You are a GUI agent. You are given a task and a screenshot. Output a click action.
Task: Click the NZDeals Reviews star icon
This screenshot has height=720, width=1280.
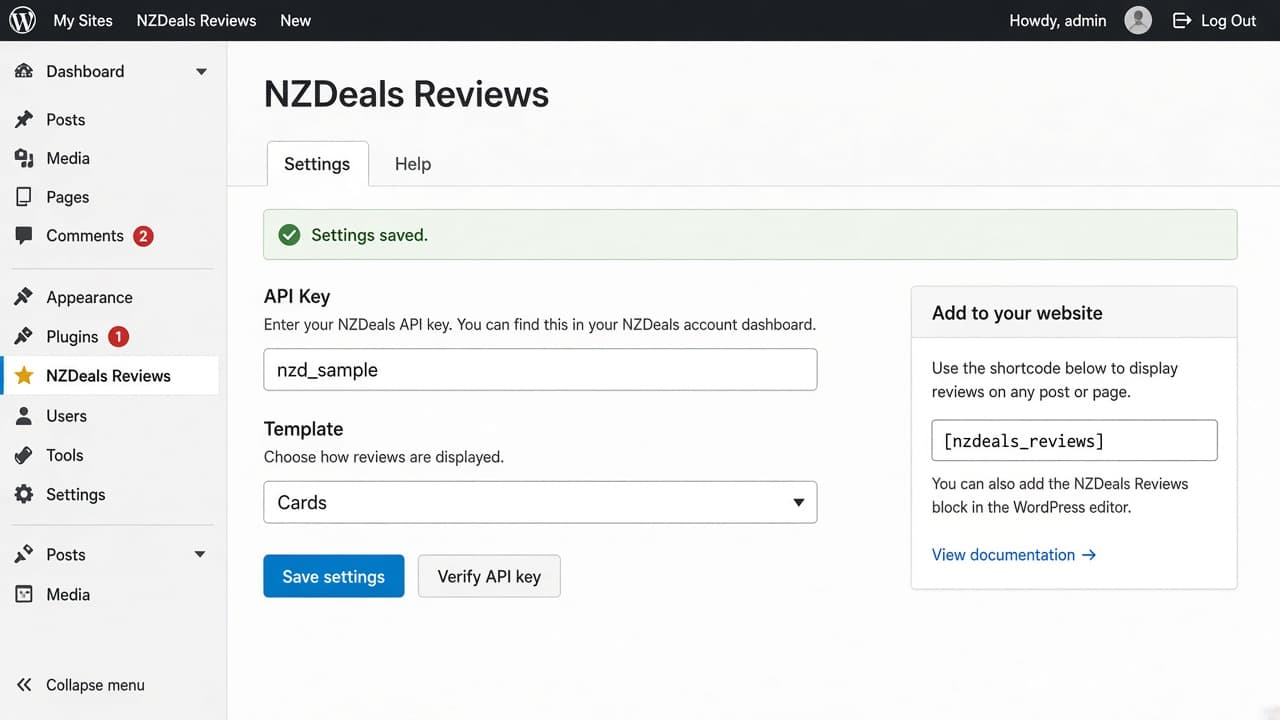[x=24, y=376]
